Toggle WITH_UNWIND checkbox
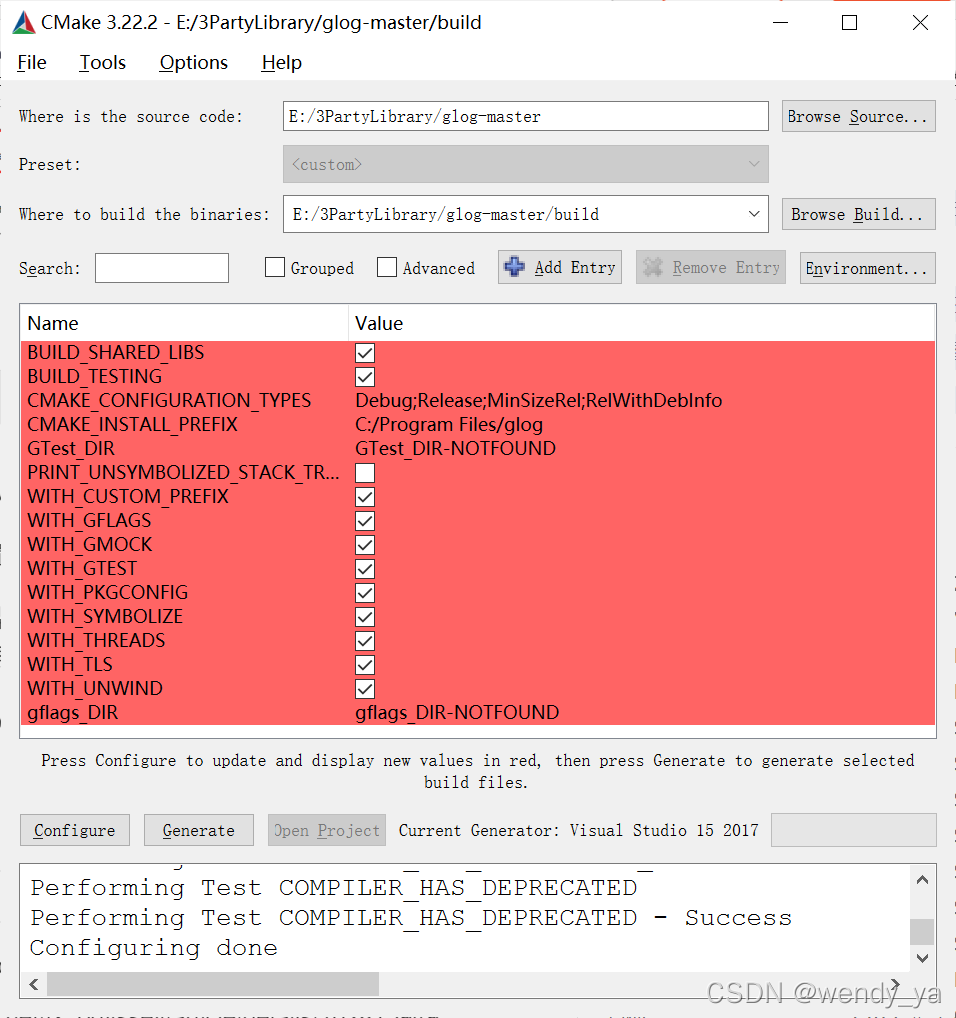The height and width of the screenshot is (1018, 956). [x=365, y=689]
